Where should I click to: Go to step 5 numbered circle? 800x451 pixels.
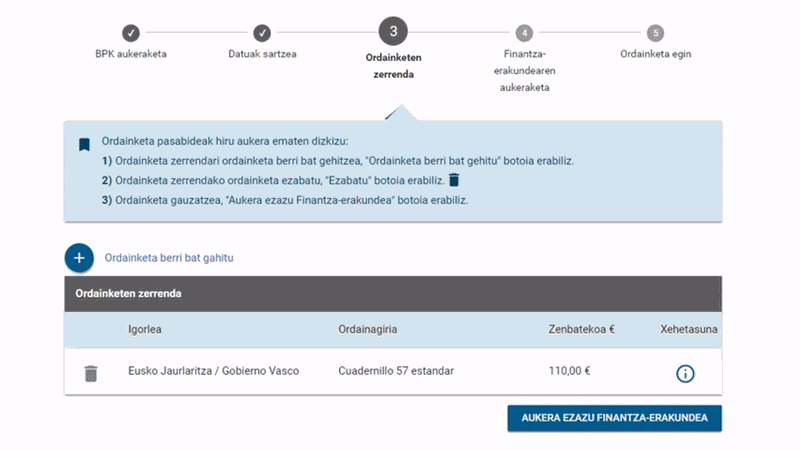pos(656,33)
